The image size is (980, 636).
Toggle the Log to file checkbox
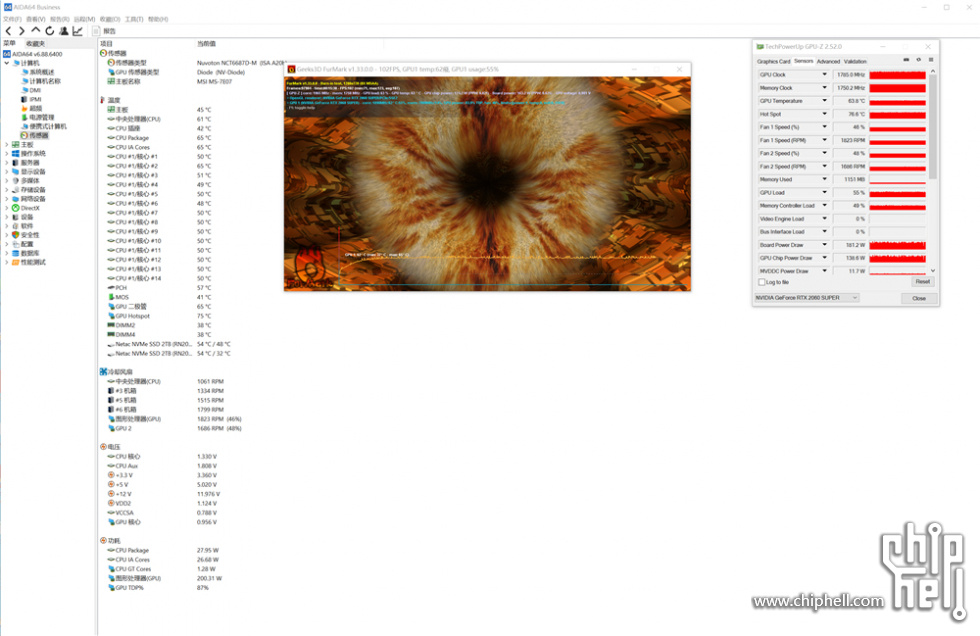click(761, 282)
